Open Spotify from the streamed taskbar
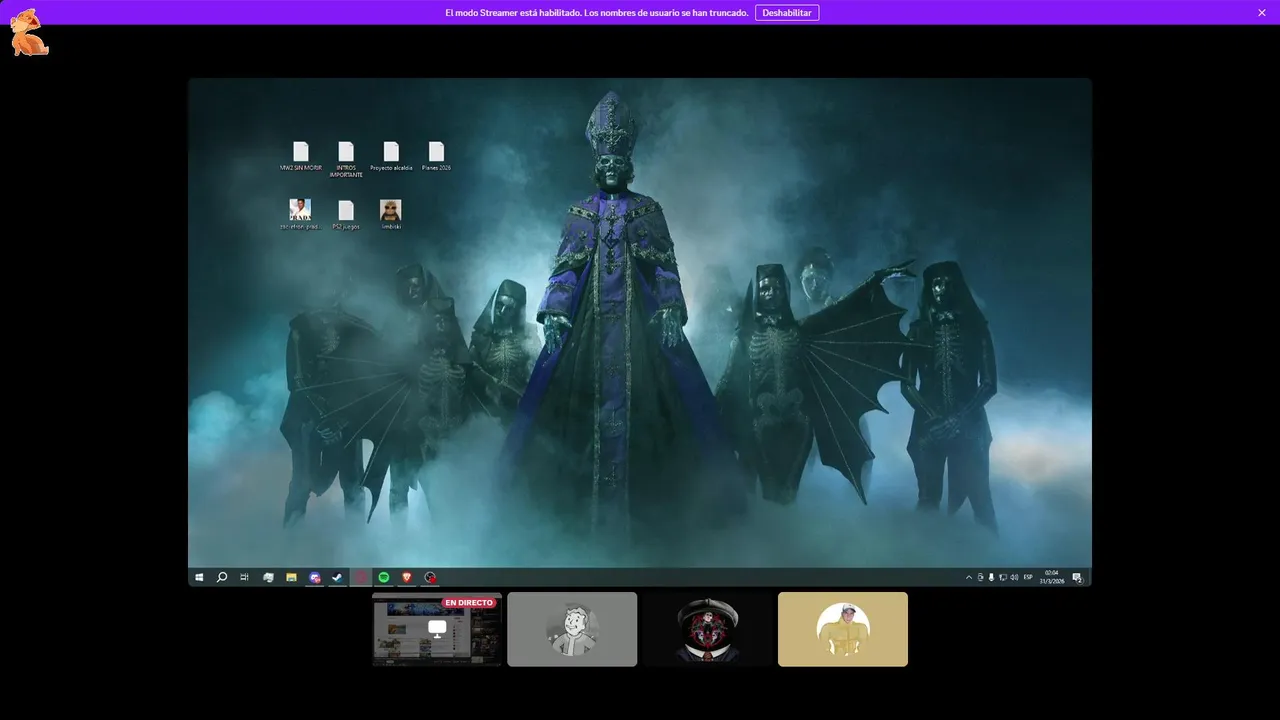 point(384,577)
